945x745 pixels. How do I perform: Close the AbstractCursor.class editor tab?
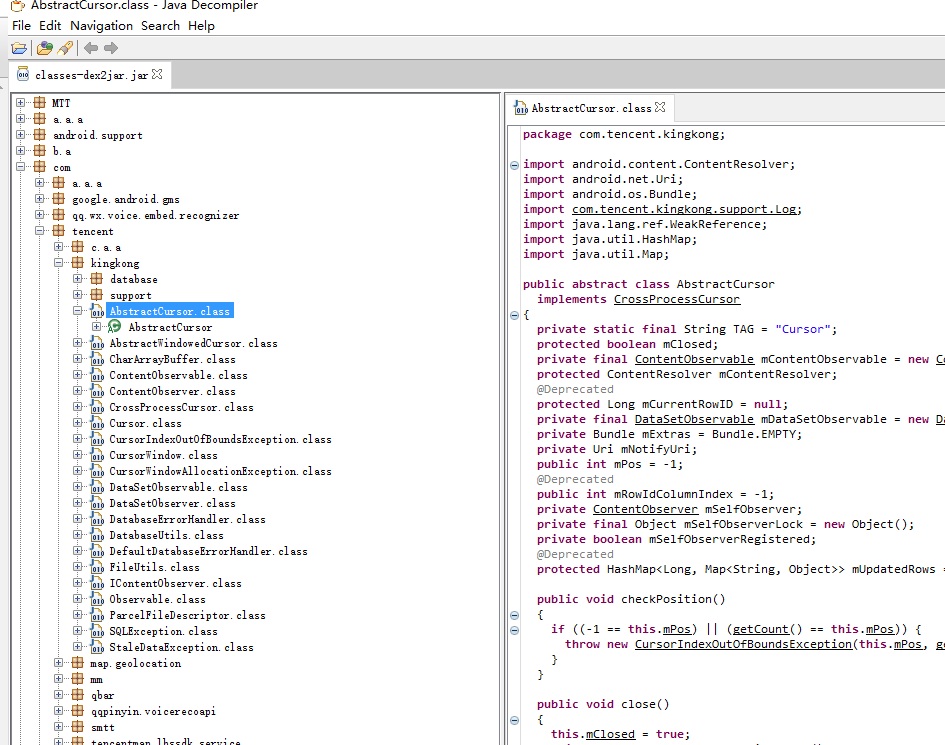coord(660,107)
